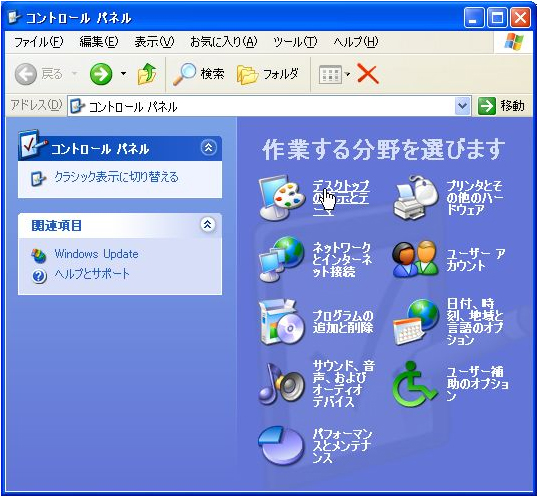Open the ユーザー アカウント people icon
Screen dimensions: 538x497
coord(416,259)
